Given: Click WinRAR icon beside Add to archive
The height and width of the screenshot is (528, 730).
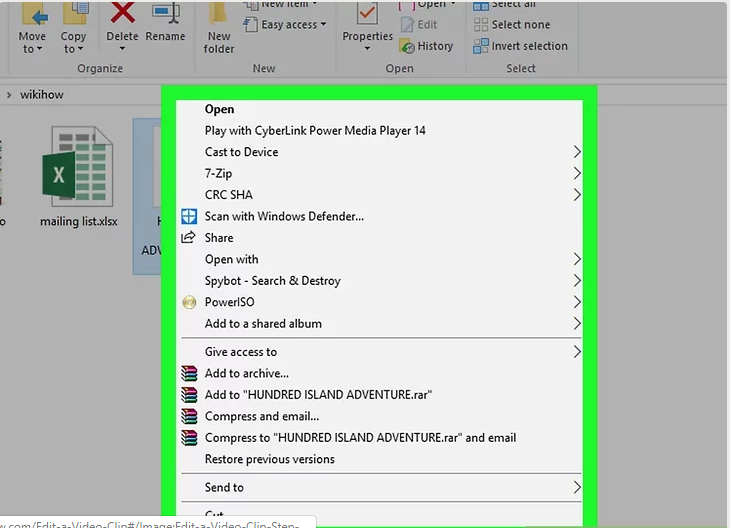Looking at the screenshot, I should (x=189, y=373).
